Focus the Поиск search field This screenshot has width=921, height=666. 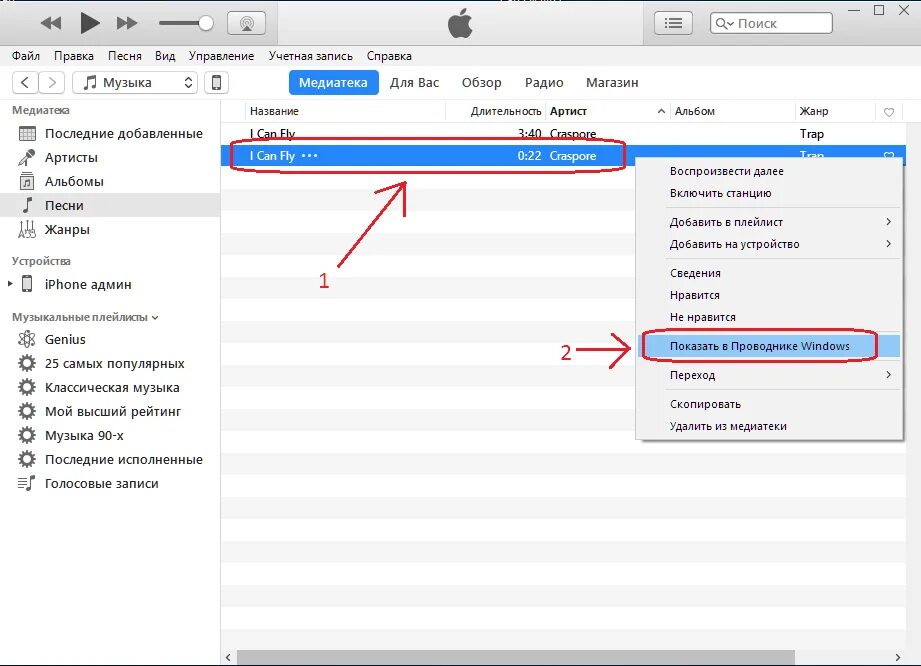pos(771,23)
